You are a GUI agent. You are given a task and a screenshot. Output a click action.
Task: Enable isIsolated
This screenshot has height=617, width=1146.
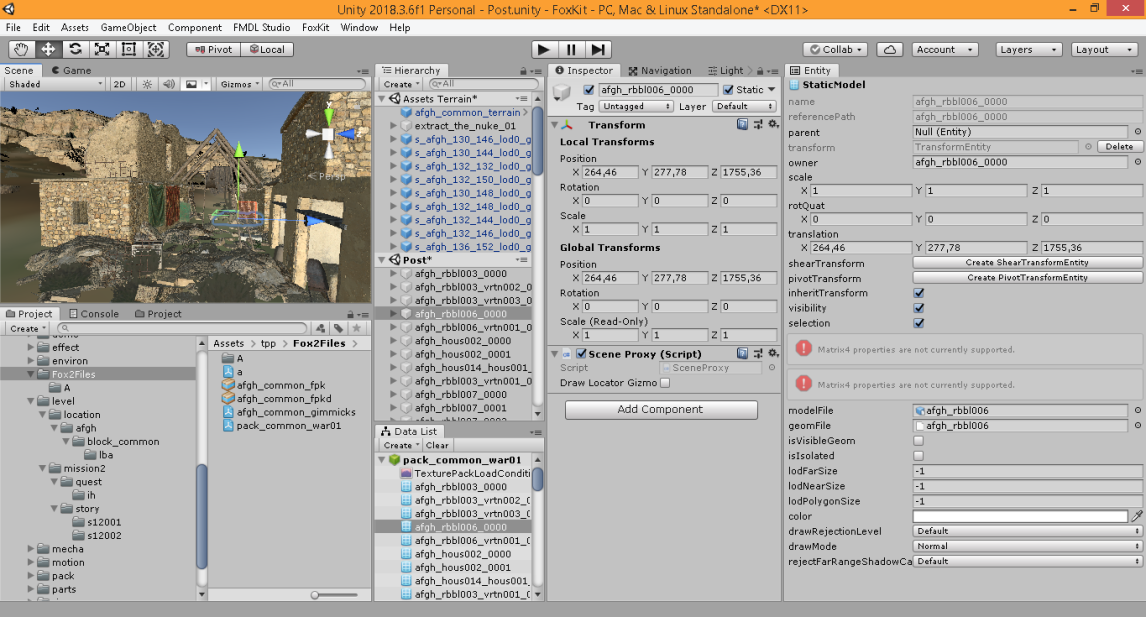point(919,455)
